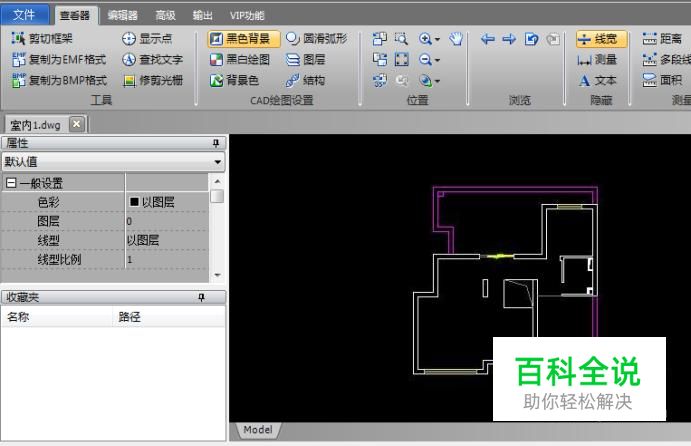Image resolution: width=691 pixels, height=446 pixels.
Task: Click second-row overlapping-windows icon in 位置 group
Action: (x=379, y=59)
